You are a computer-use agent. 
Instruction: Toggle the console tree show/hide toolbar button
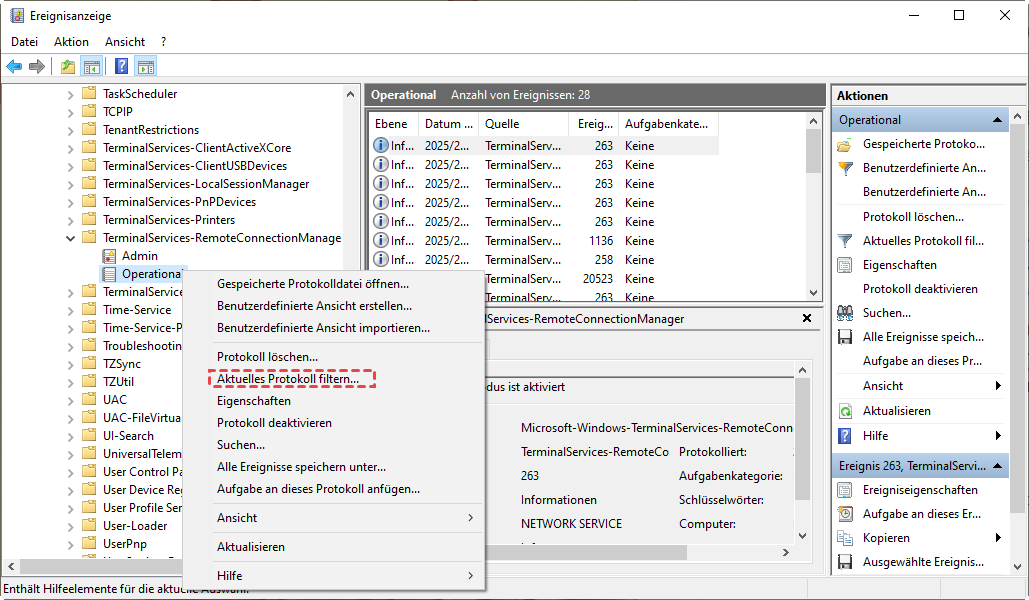click(92, 67)
